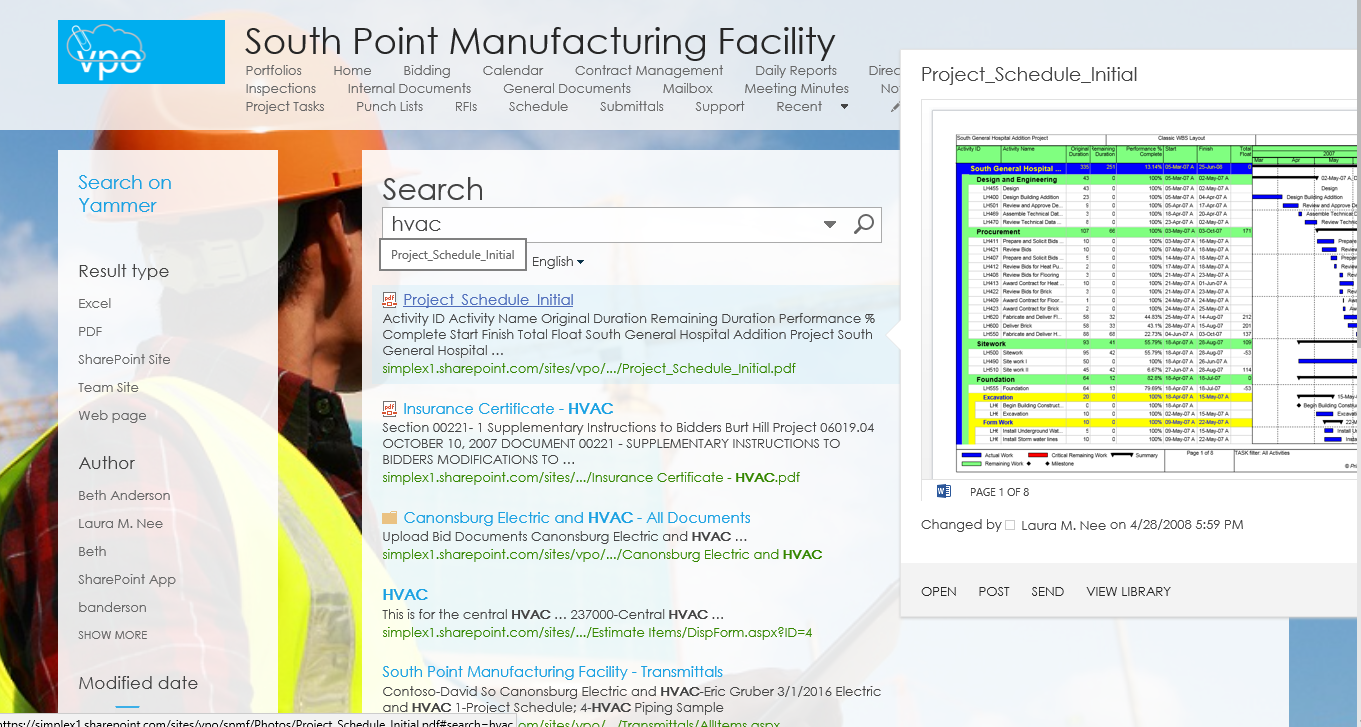This screenshot has height=727, width=1361.
Task: Click PDF icon beside Insurance Certificate result
Action: (390, 409)
